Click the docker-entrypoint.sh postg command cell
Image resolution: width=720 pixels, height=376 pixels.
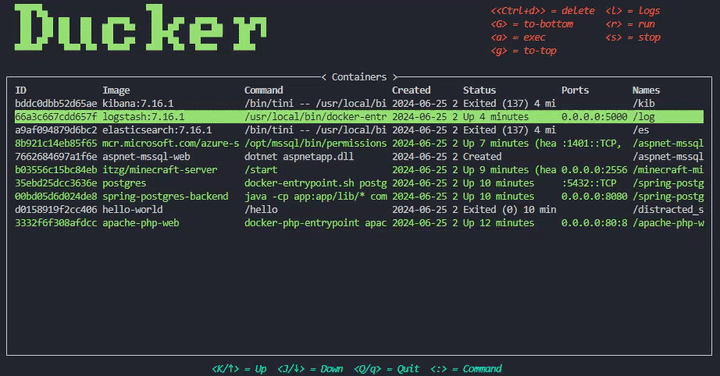(315, 183)
